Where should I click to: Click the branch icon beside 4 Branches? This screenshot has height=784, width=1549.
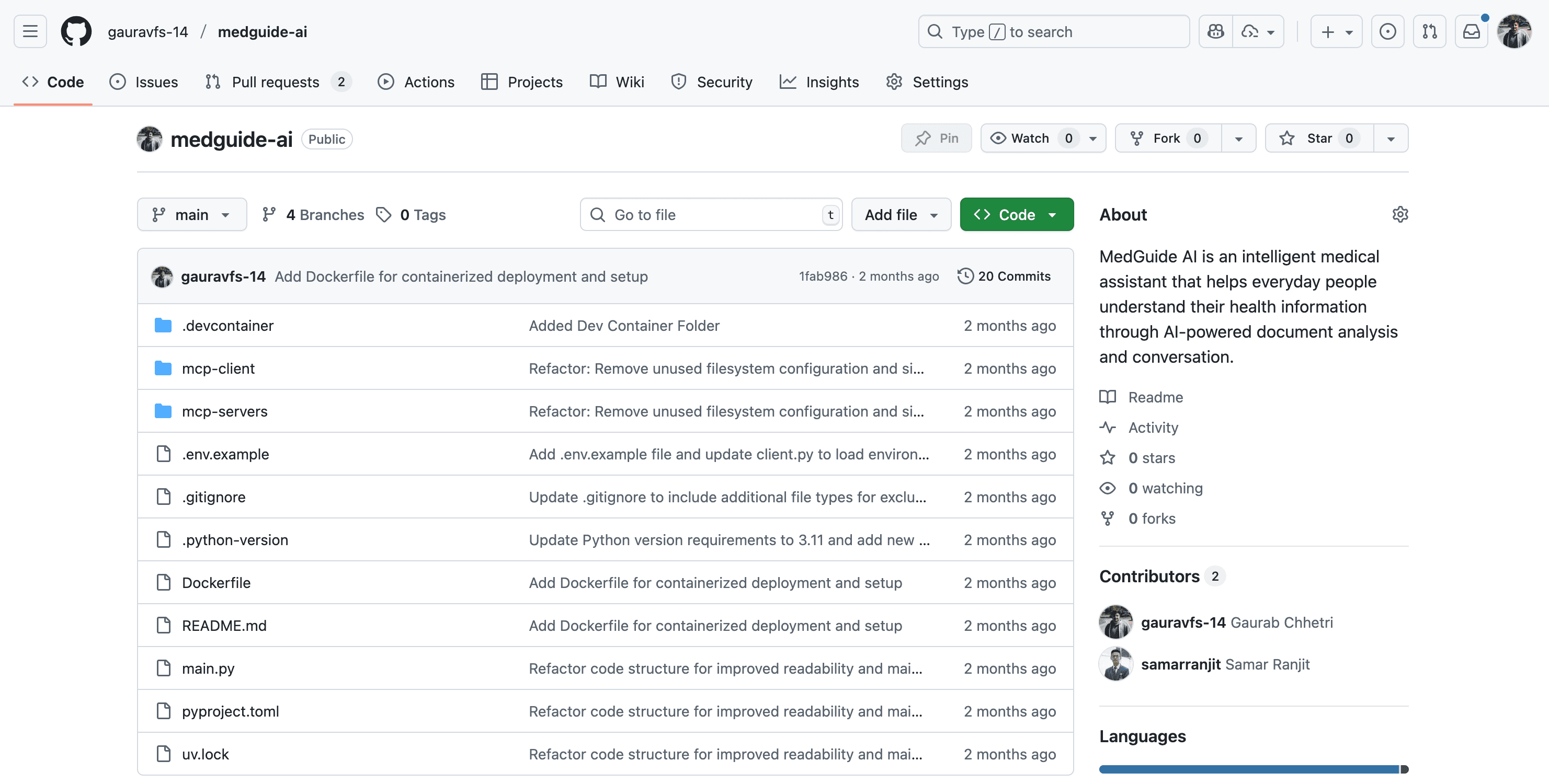pos(269,214)
